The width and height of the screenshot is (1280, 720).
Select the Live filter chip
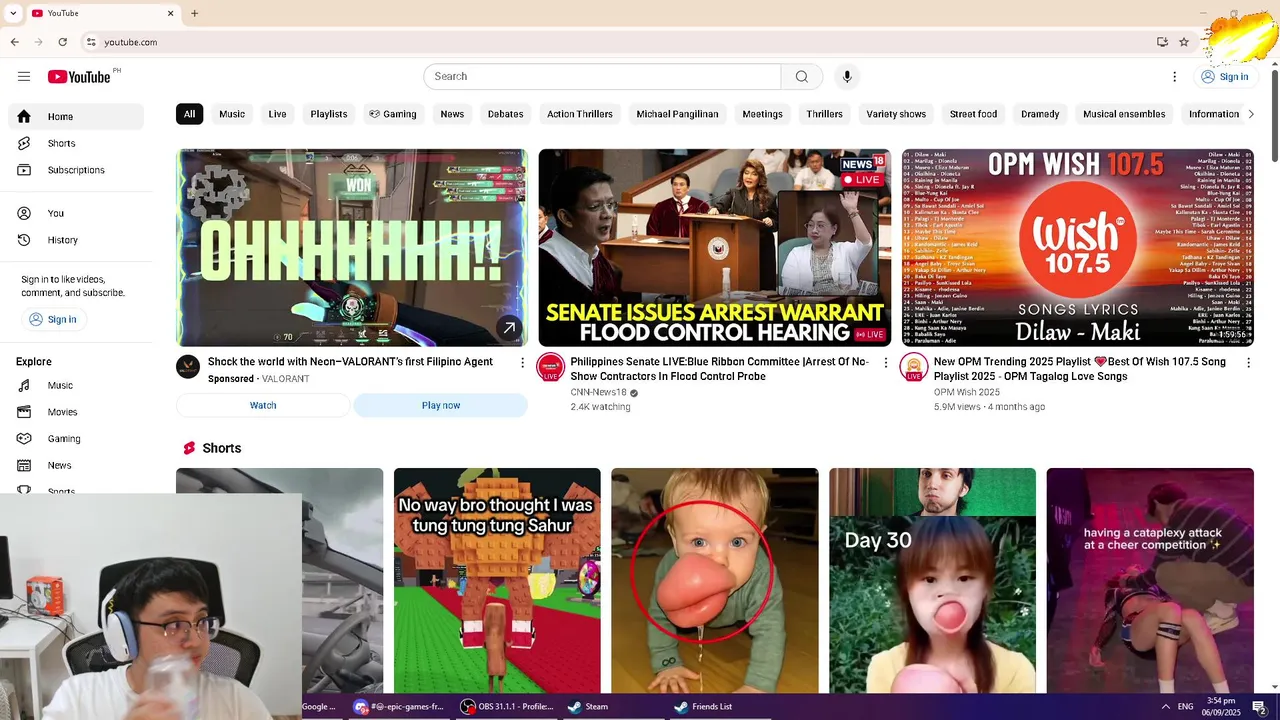coord(277,114)
